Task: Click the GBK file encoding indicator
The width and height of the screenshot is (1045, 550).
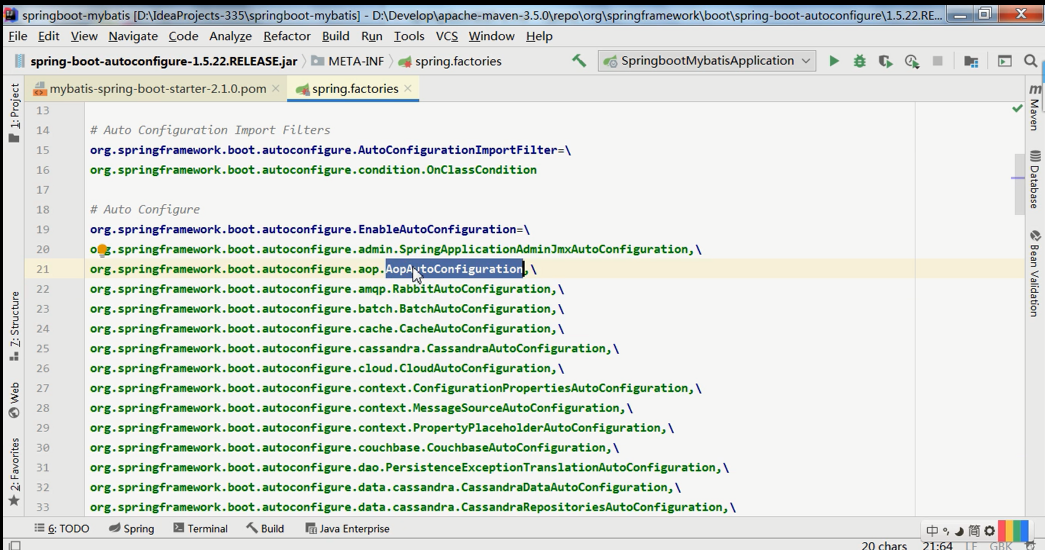Action: point(1000,545)
